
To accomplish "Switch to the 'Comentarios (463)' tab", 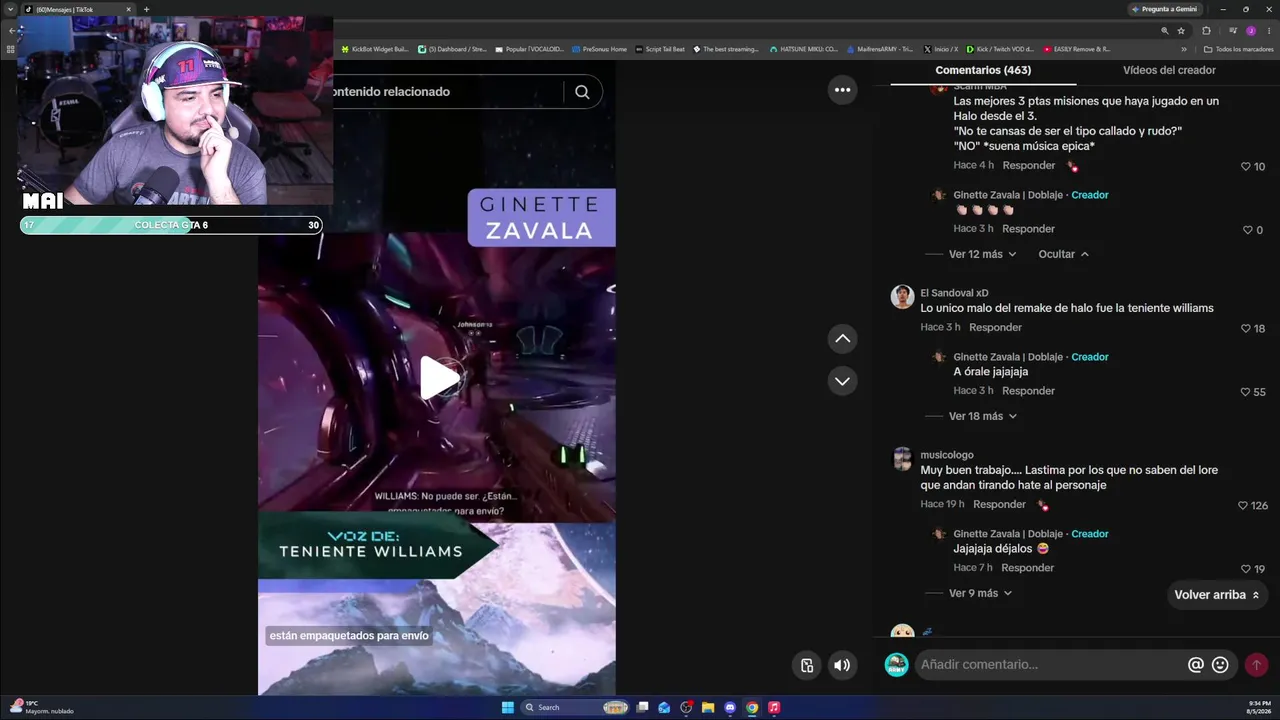I will [983, 70].
